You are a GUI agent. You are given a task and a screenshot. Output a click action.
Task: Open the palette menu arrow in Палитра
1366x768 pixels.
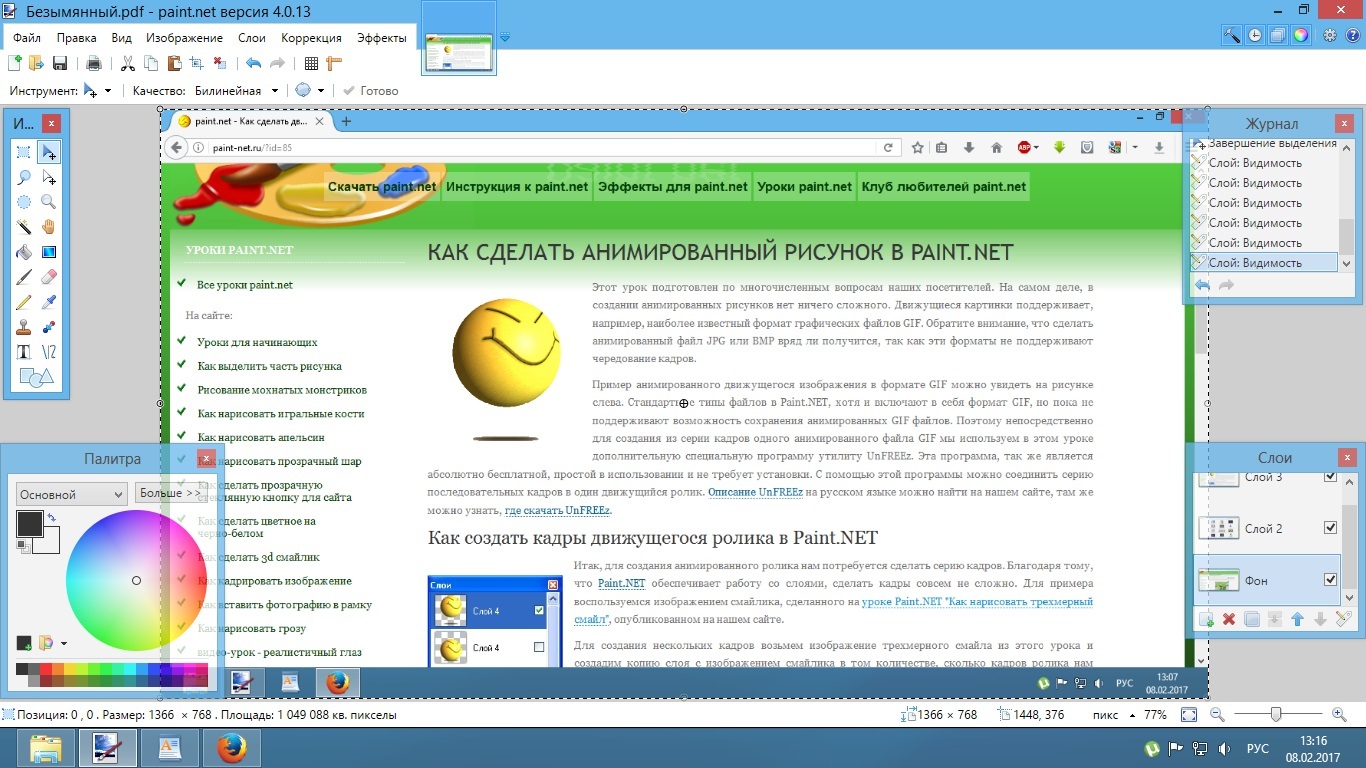click(x=64, y=643)
